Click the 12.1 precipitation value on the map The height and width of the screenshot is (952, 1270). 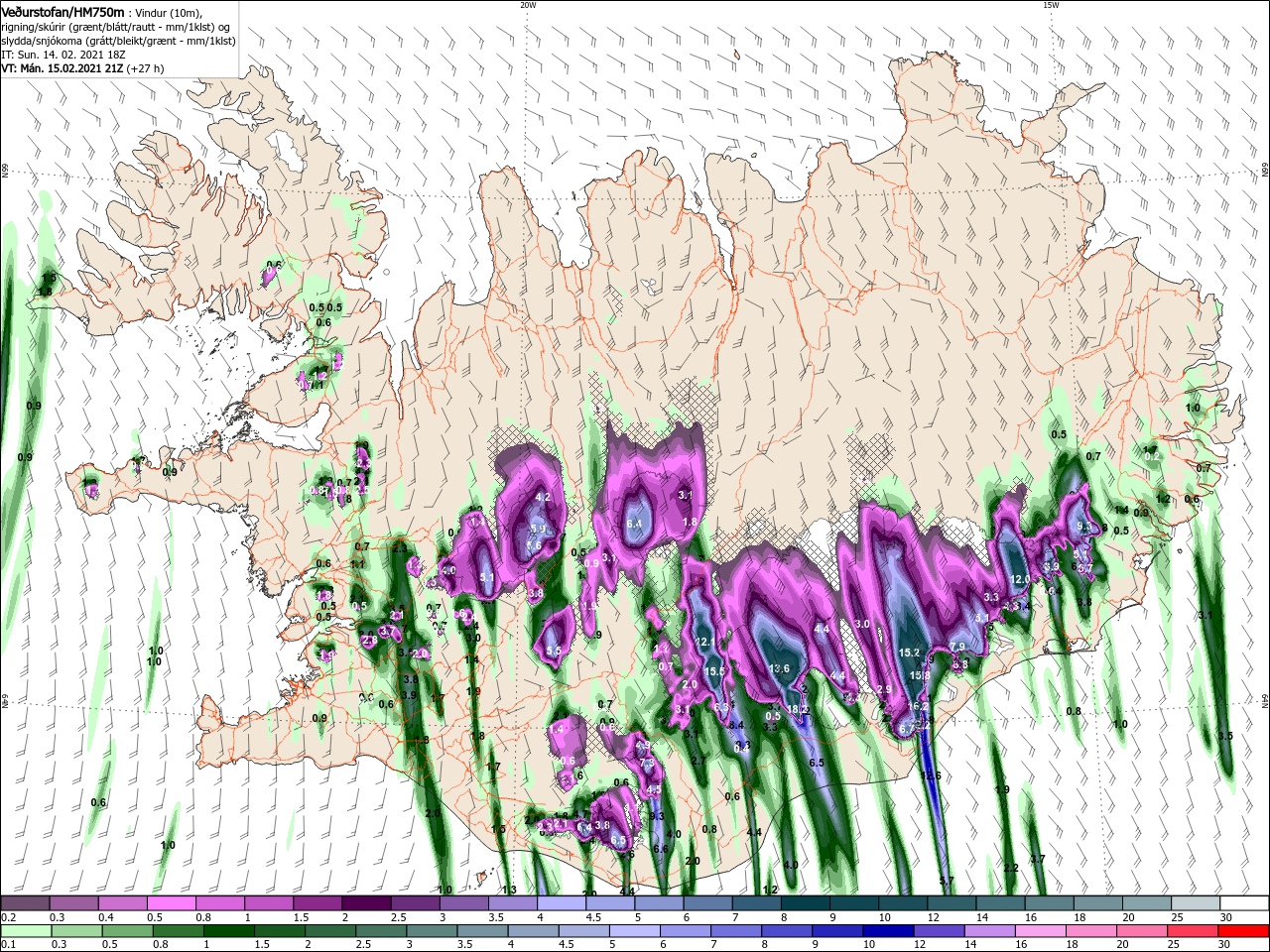(704, 643)
